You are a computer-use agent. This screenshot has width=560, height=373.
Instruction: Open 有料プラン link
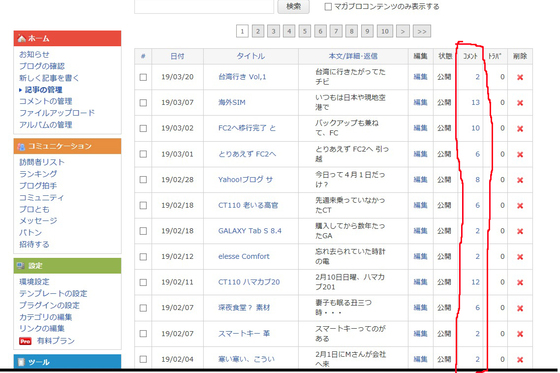tap(56, 341)
